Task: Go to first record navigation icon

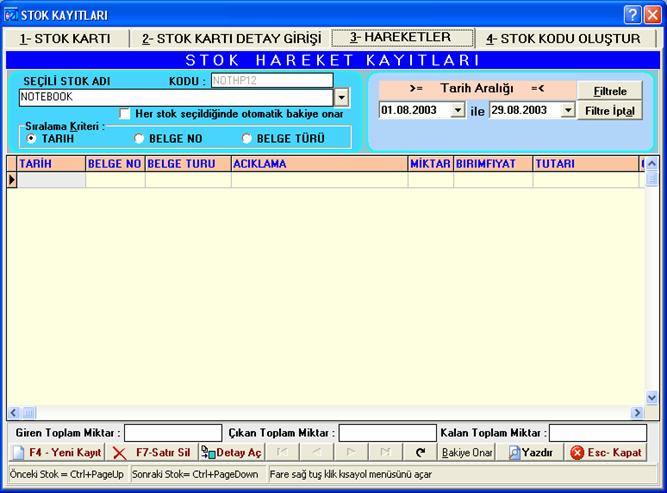Action: 282,452
